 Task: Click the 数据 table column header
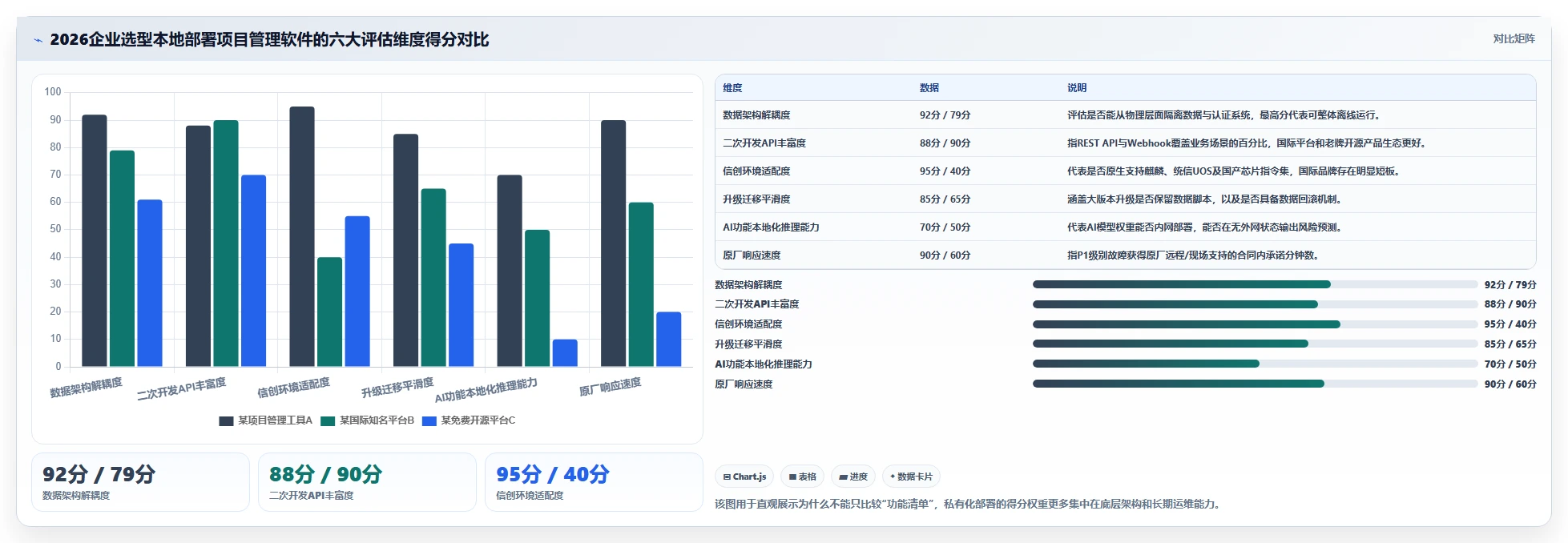pos(929,88)
